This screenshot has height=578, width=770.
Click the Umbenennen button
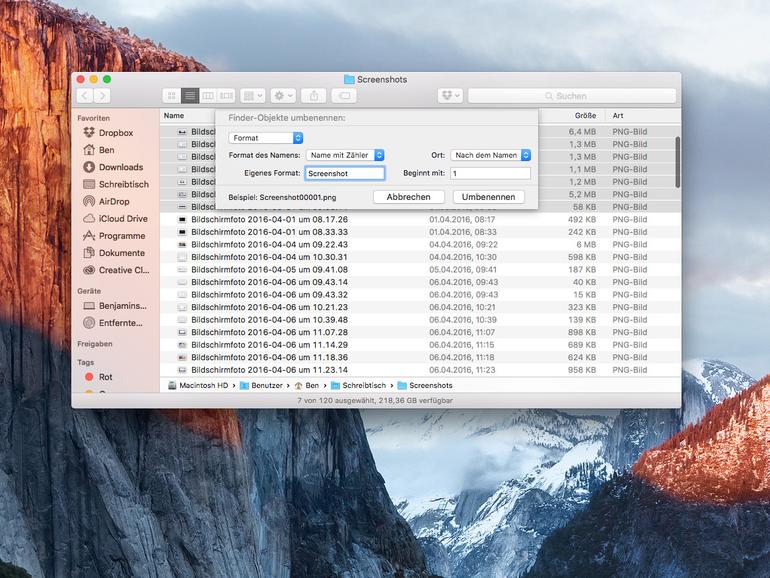pos(488,197)
